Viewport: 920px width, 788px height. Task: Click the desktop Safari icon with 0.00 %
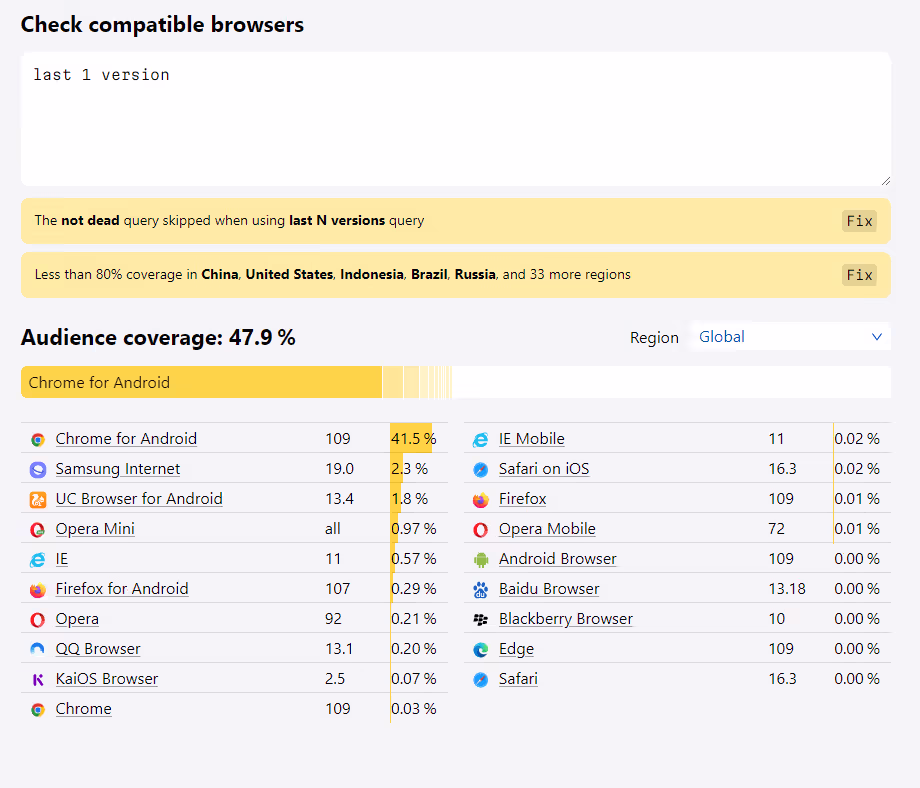coord(481,679)
